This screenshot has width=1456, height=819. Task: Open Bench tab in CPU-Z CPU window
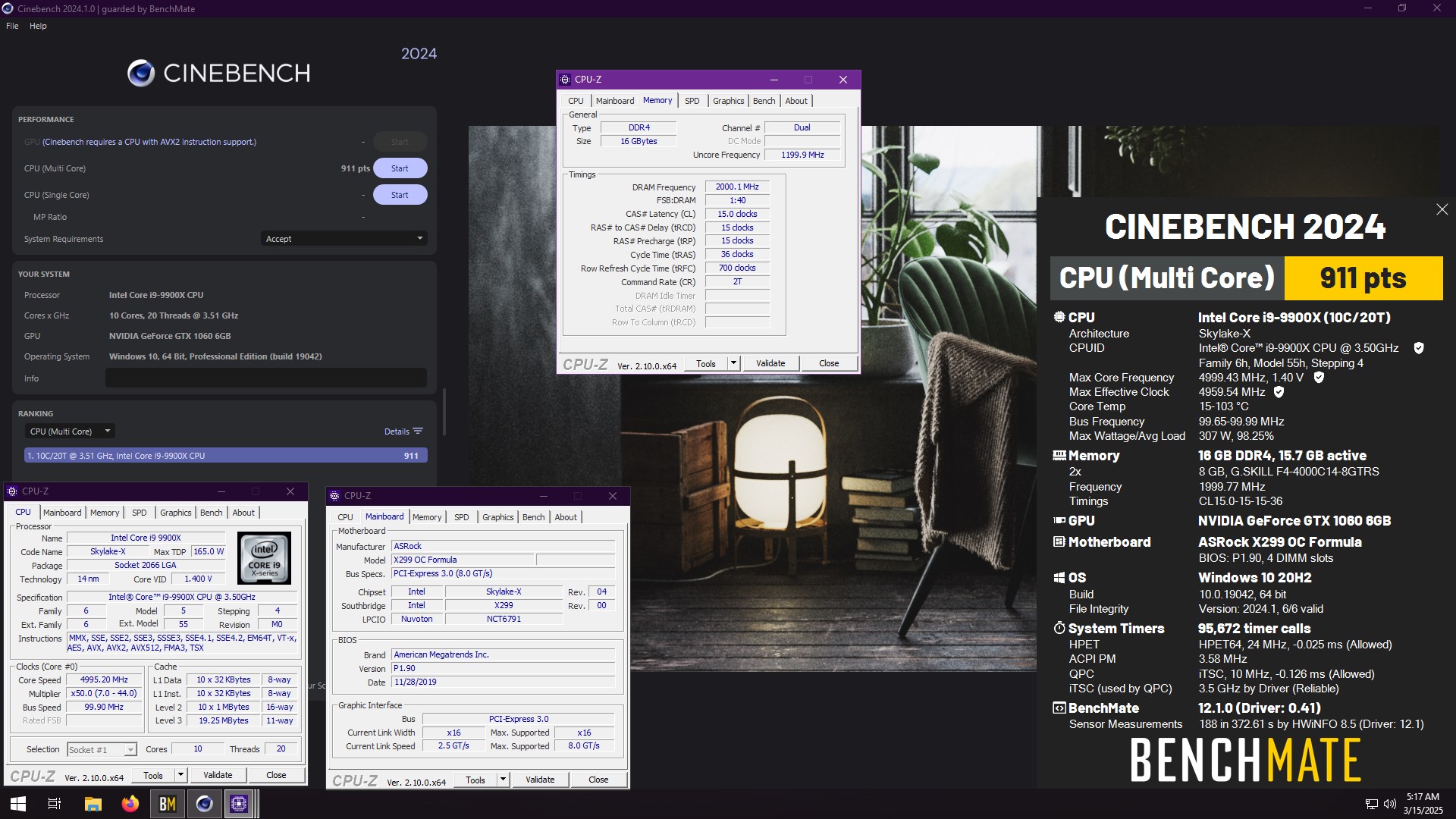pos(211,513)
